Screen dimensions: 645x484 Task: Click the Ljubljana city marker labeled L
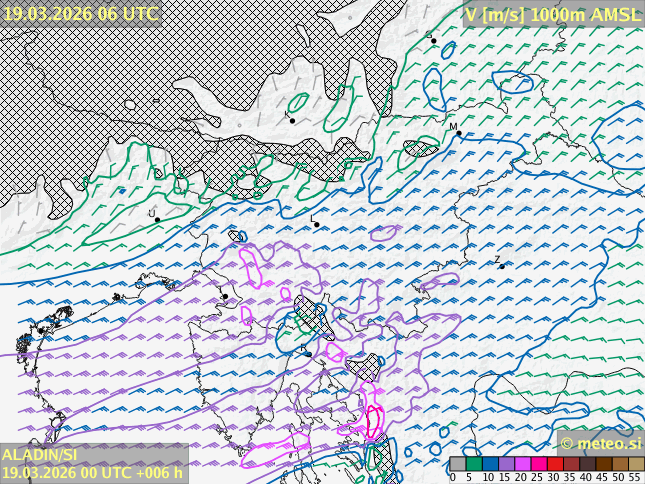click(x=317, y=224)
